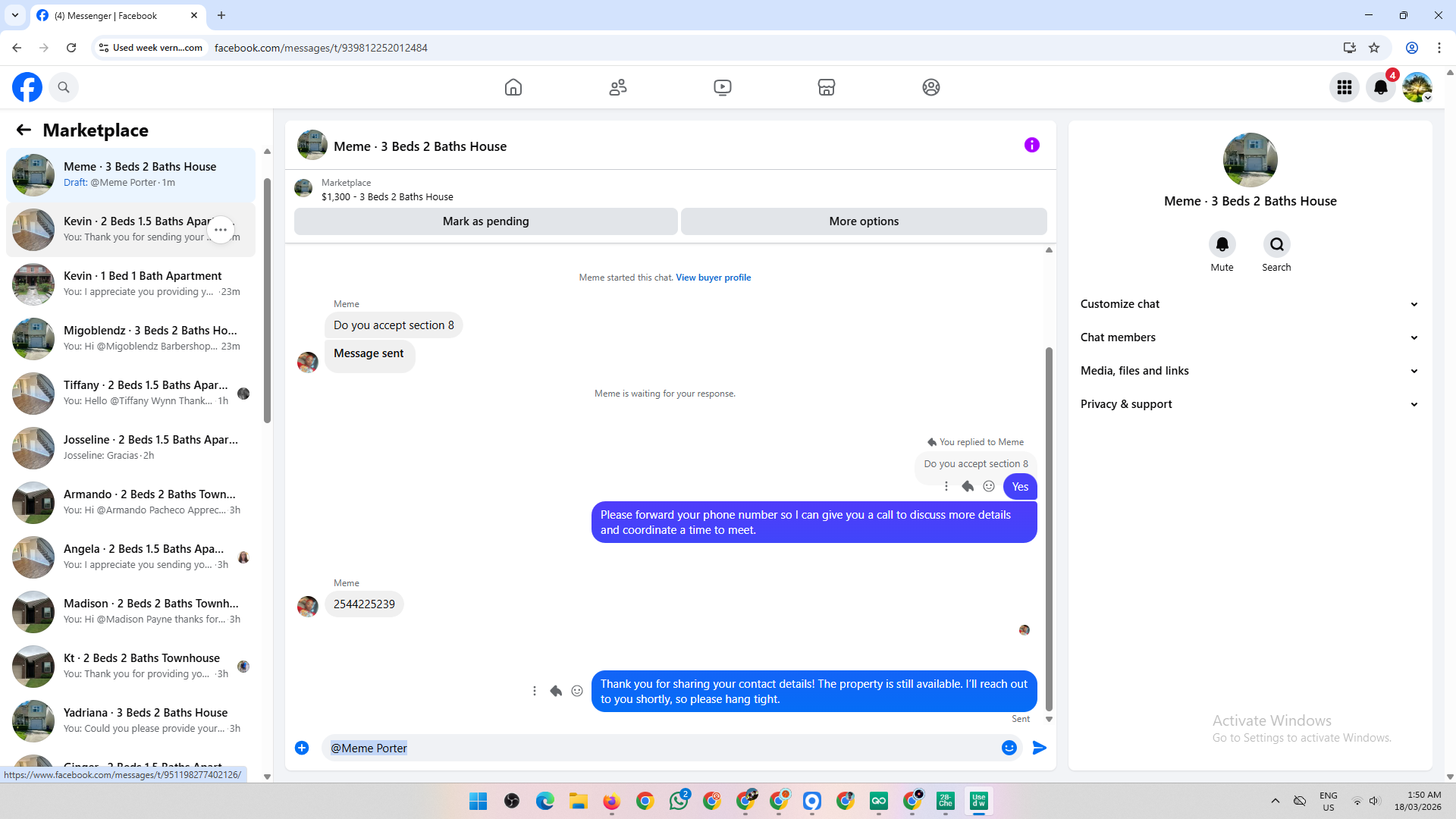Open Angela 2 Beds 1.5 Baths chat
Image resolution: width=1456 pixels, height=819 pixels.
pos(131,557)
